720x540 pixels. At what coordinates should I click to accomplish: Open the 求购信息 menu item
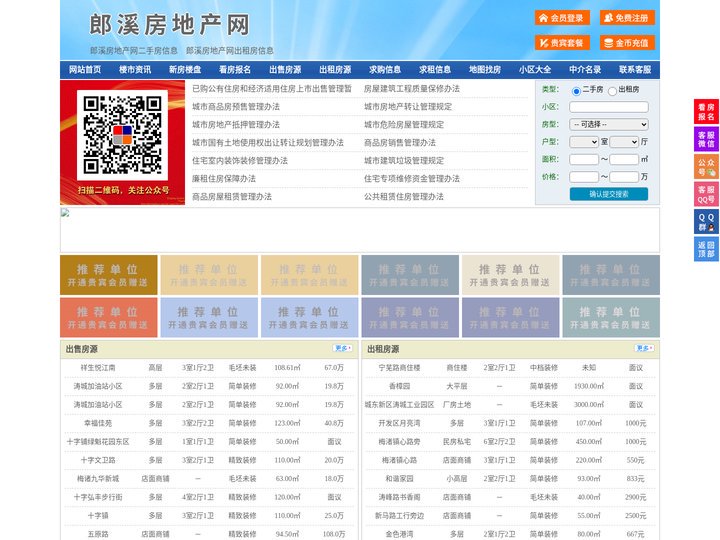385,70
